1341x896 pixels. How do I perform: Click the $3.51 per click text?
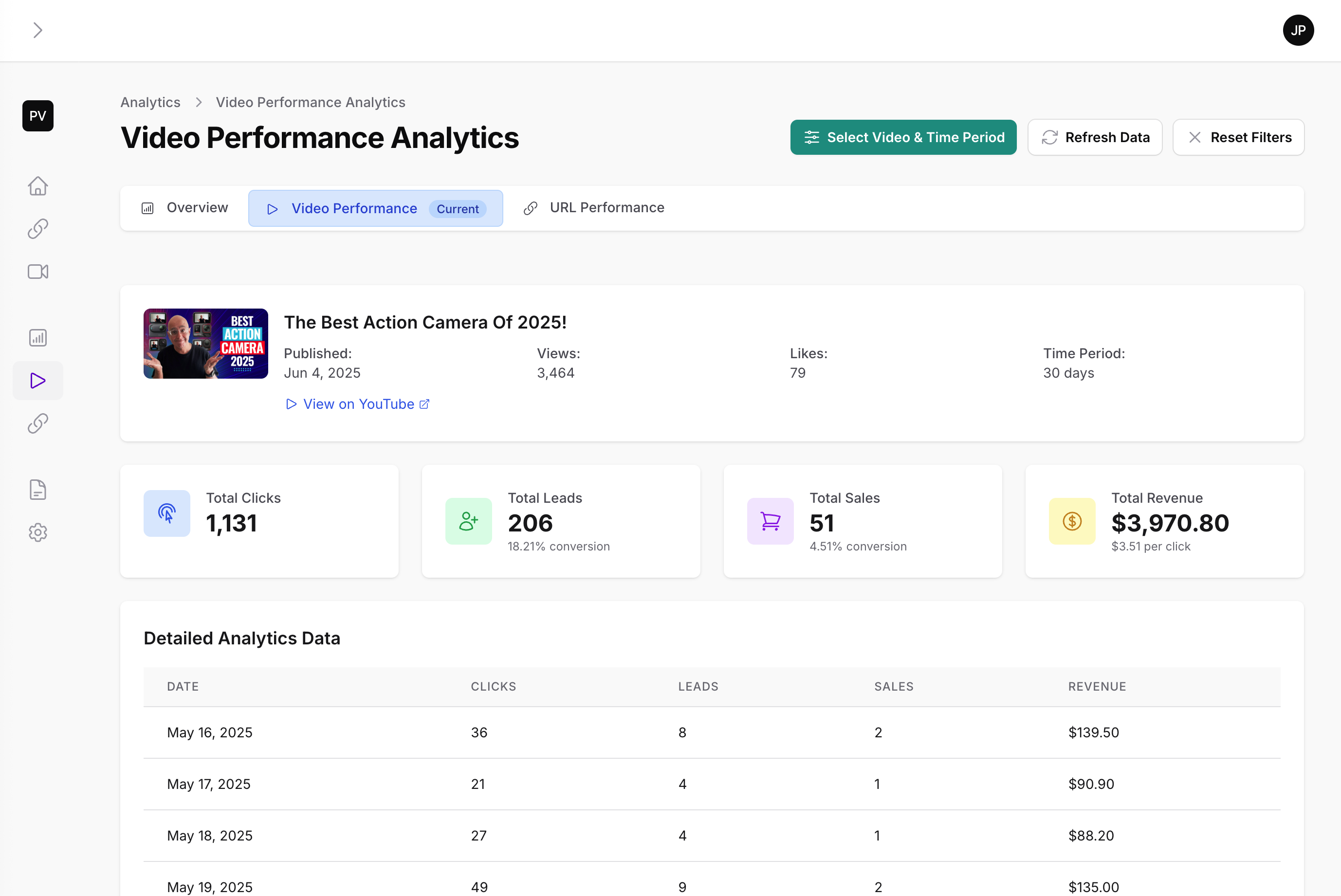[1151, 547]
